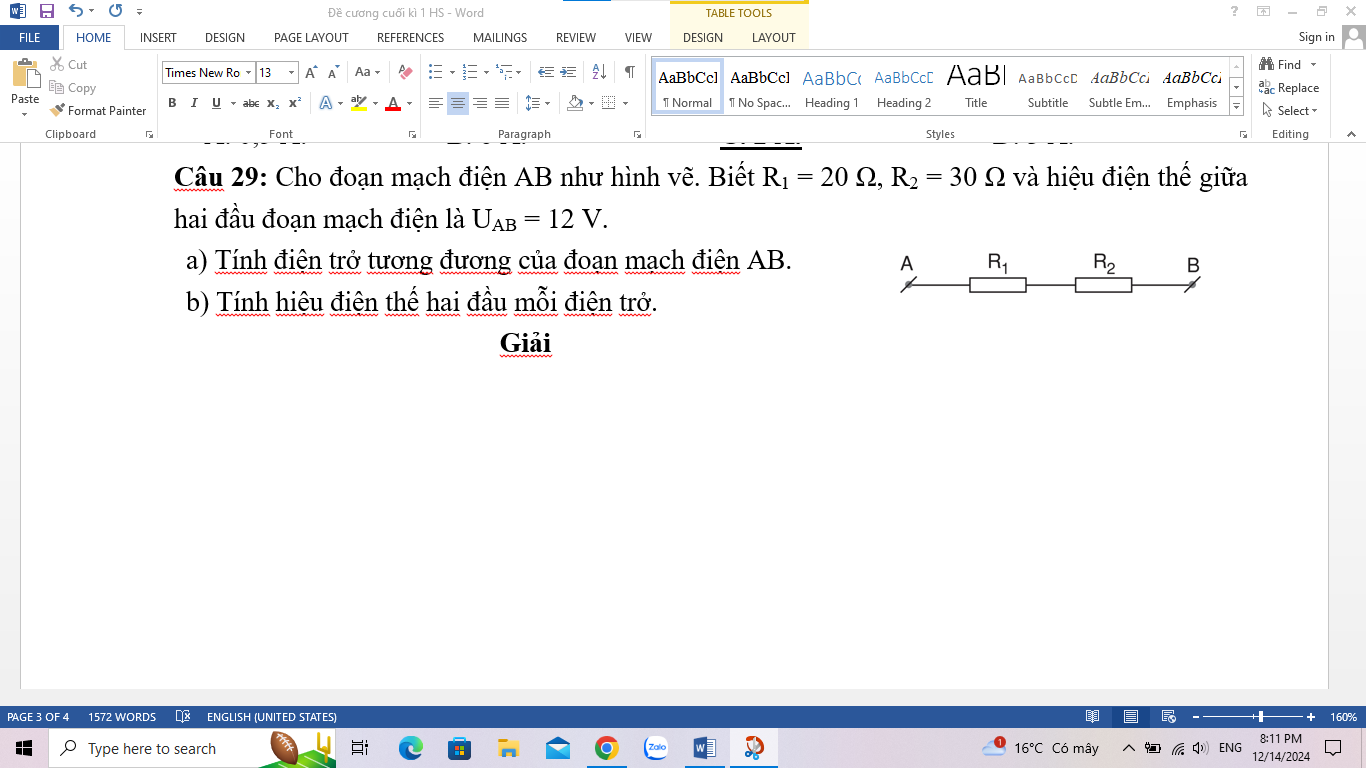Launch Google Chrome from taskbar
This screenshot has width=1366, height=768.
pos(606,748)
